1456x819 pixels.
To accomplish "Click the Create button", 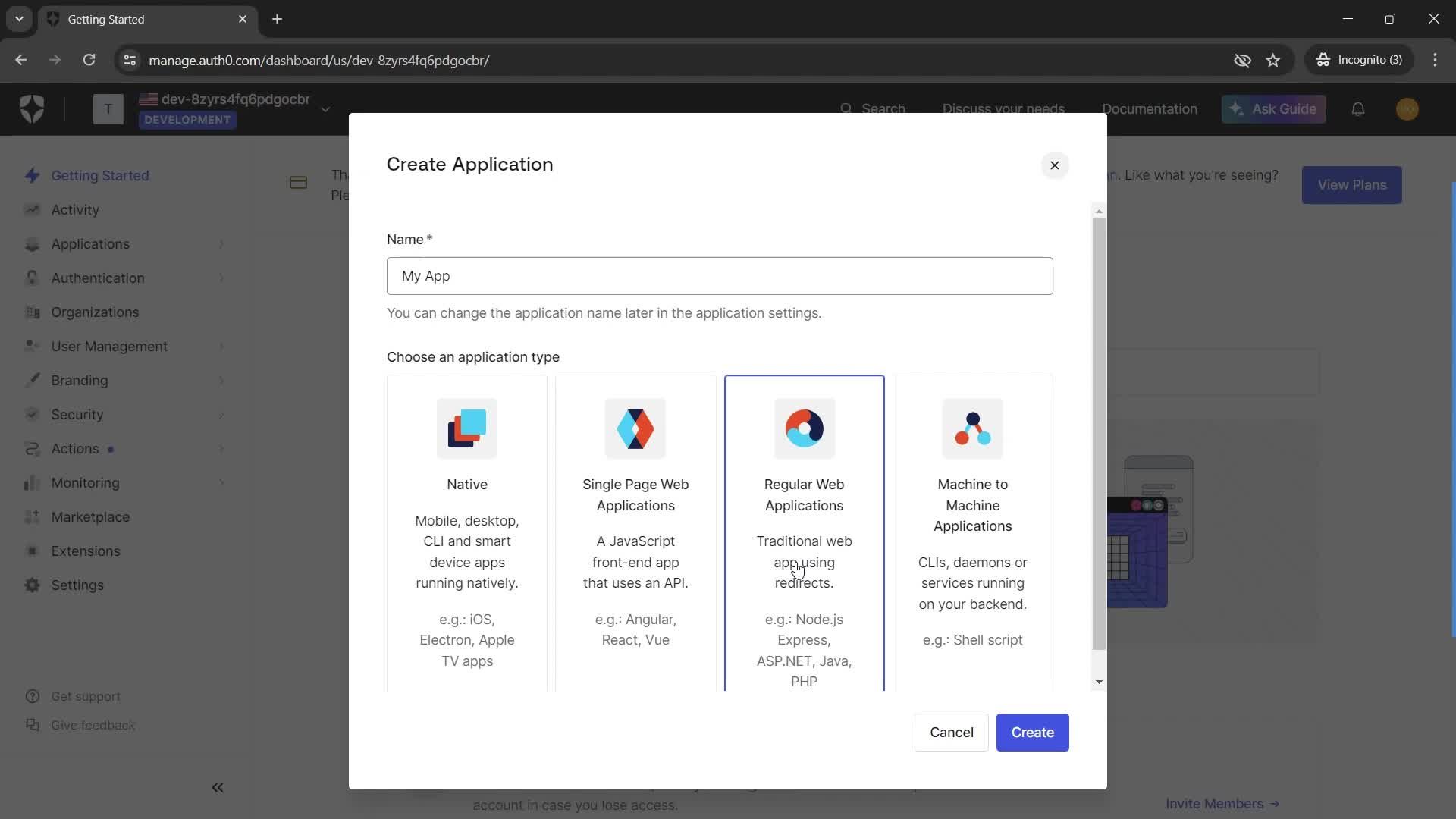I will [x=1032, y=733].
